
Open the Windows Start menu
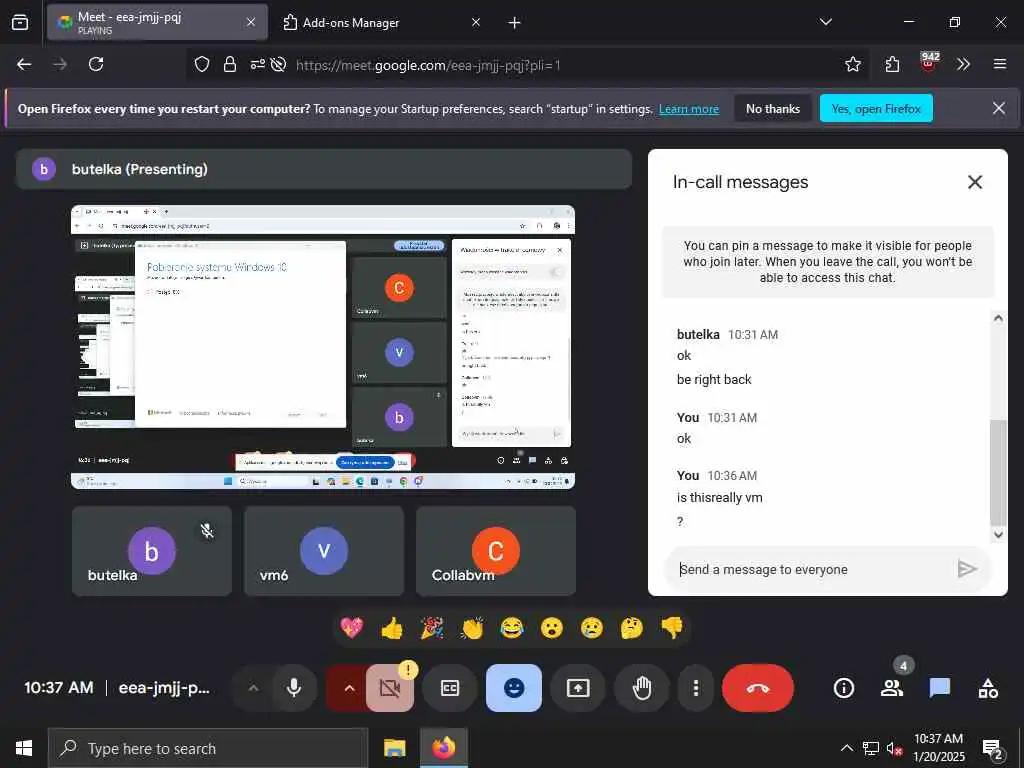click(24, 748)
